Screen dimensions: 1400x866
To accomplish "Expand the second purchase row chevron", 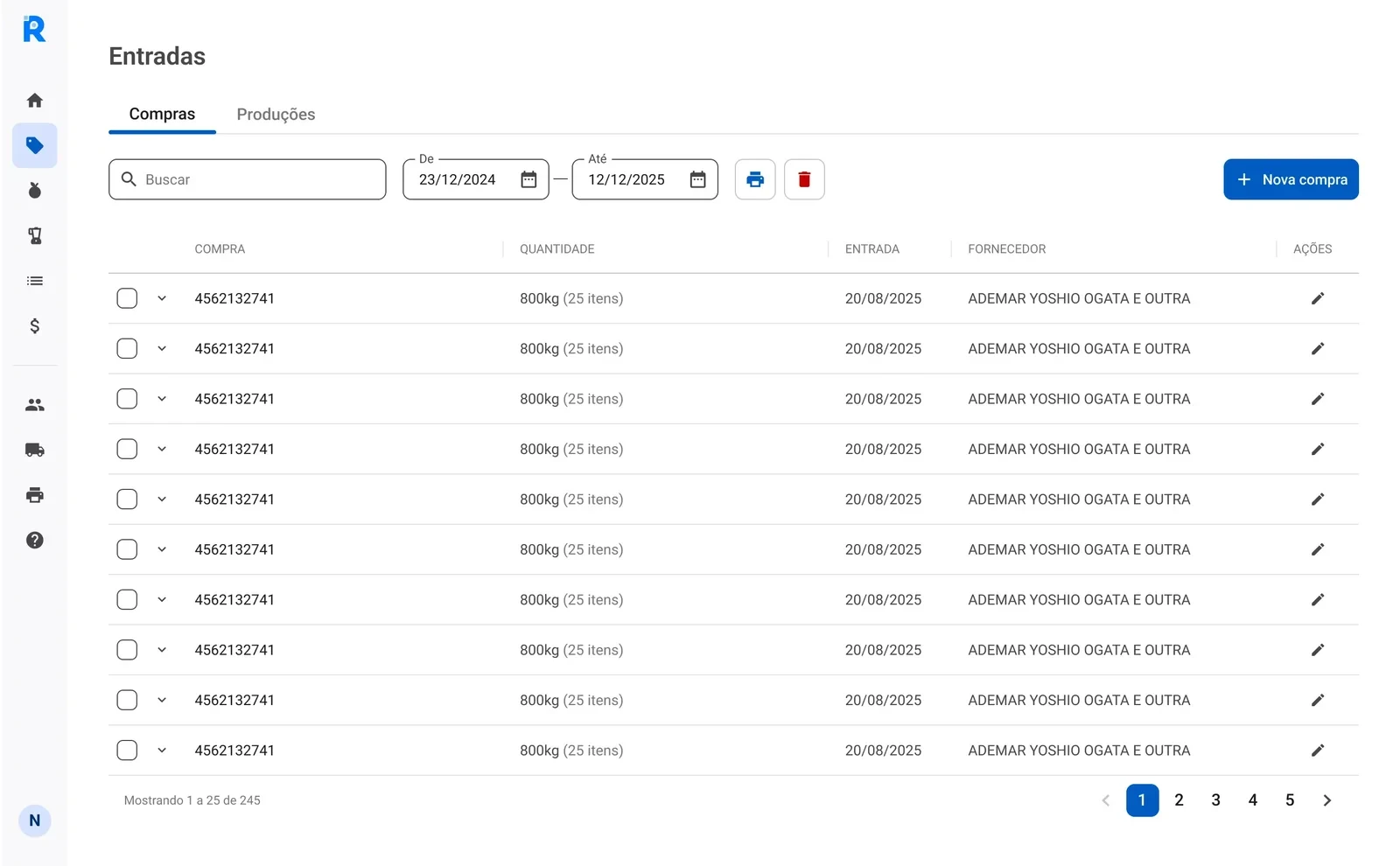I will pos(162,349).
